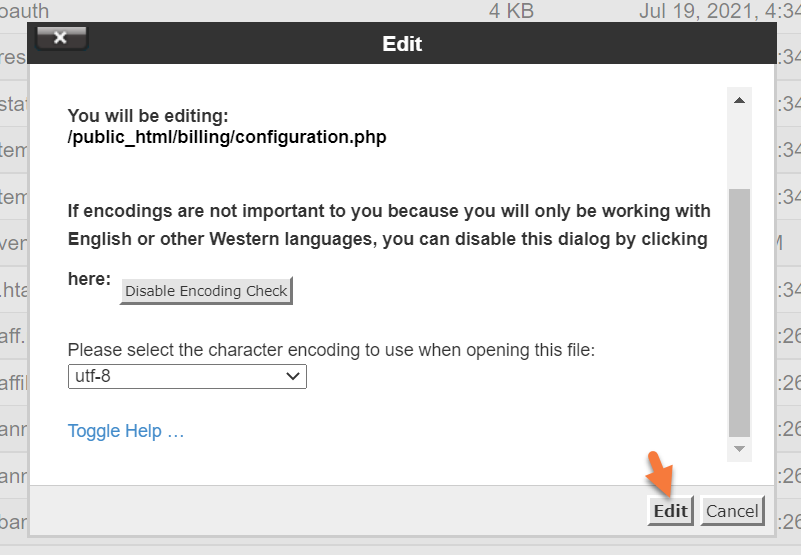Click the Disable Encoding Check button

coord(206,291)
